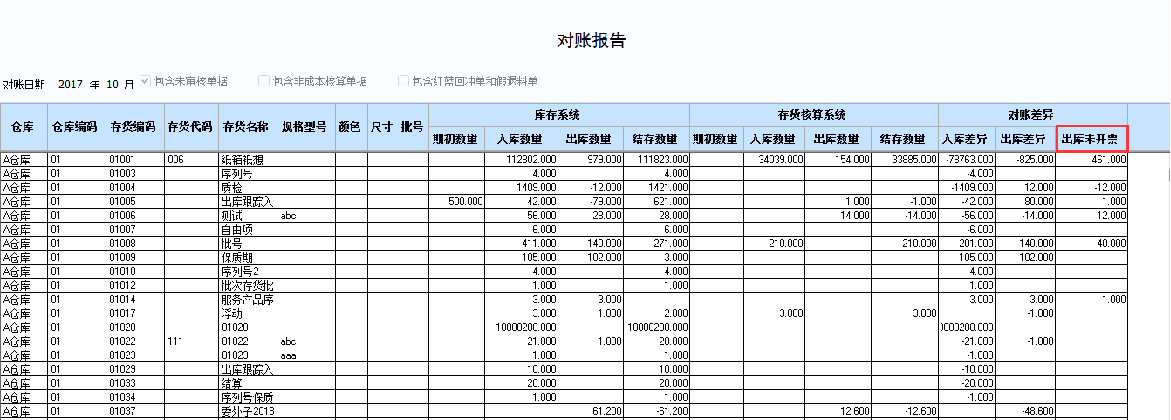Click the year 2017 in 对账日期
Viewport: 1171px width, 420px height.
(x=70, y=82)
